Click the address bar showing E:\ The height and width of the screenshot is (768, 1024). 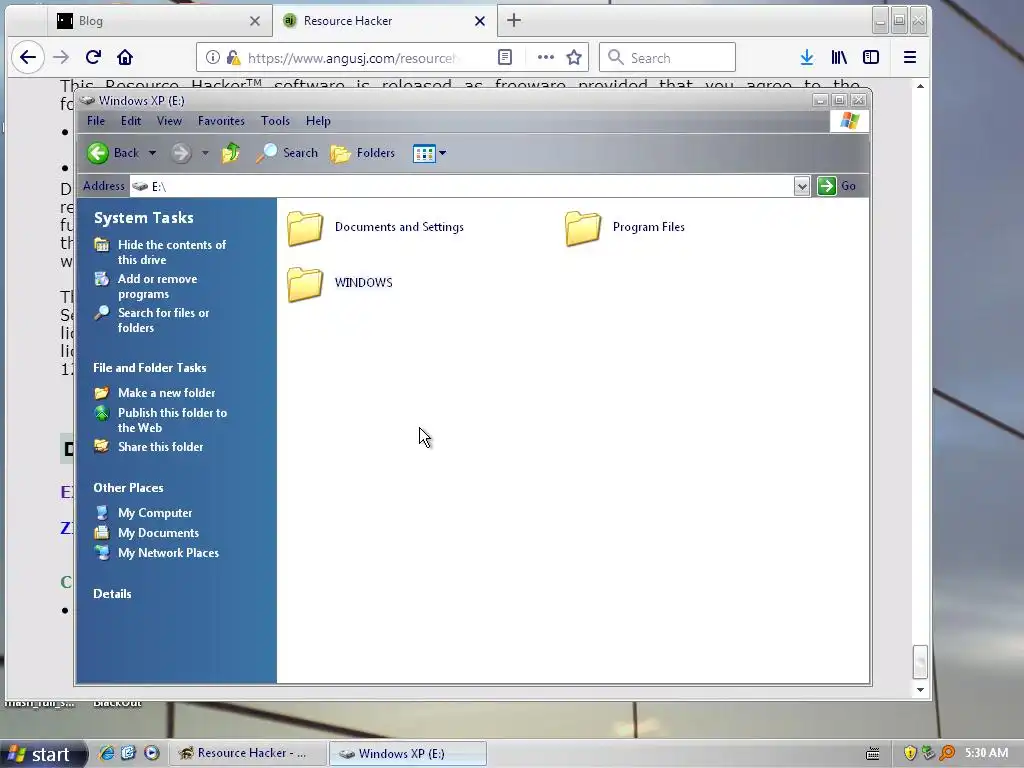tap(461, 186)
